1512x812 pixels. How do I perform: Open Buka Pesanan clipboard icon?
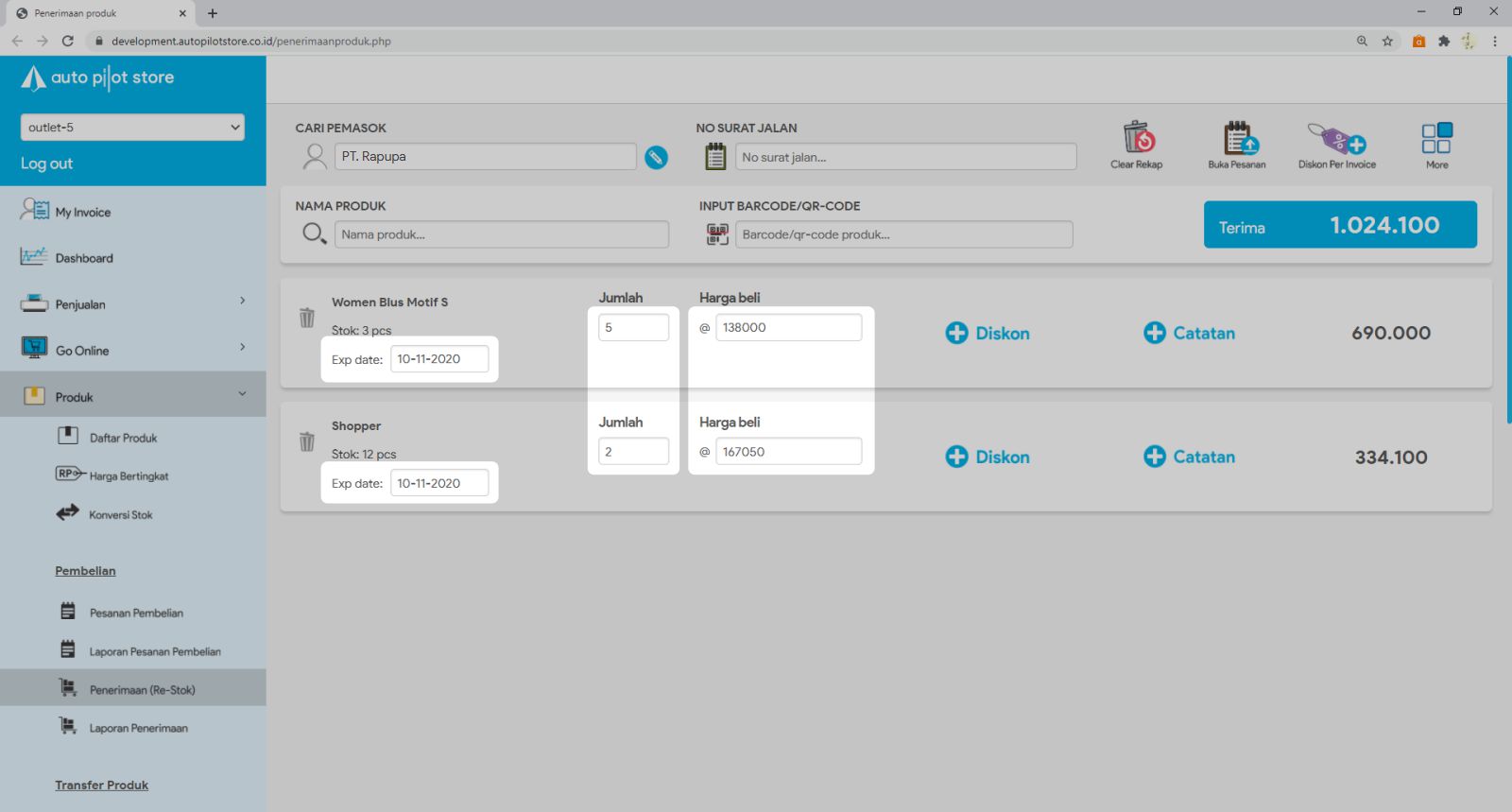(1238, 139)
